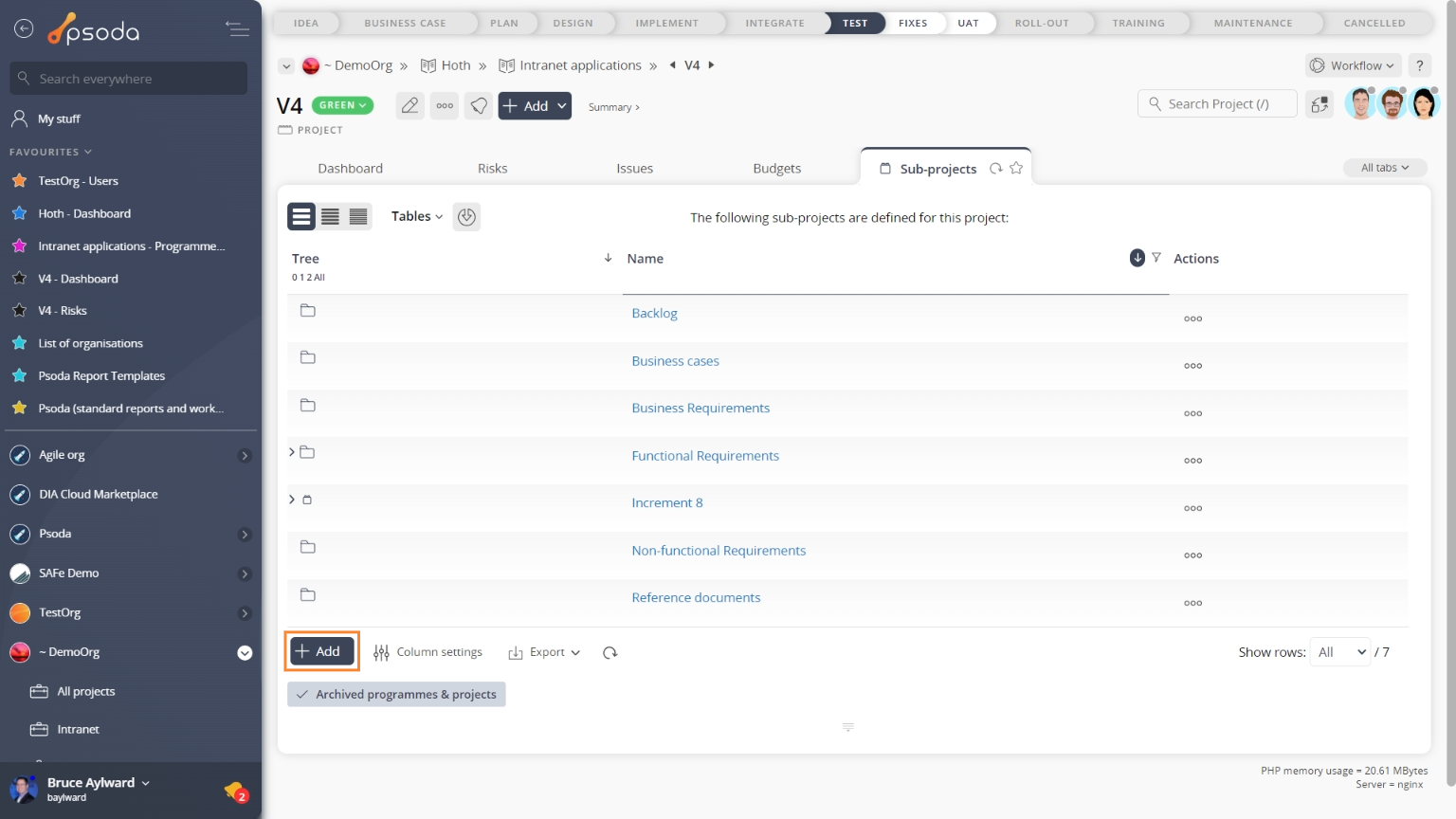Open the Show rows dropdown
This screenshot has height=819, width=1456.
(x=1339, y=652)
